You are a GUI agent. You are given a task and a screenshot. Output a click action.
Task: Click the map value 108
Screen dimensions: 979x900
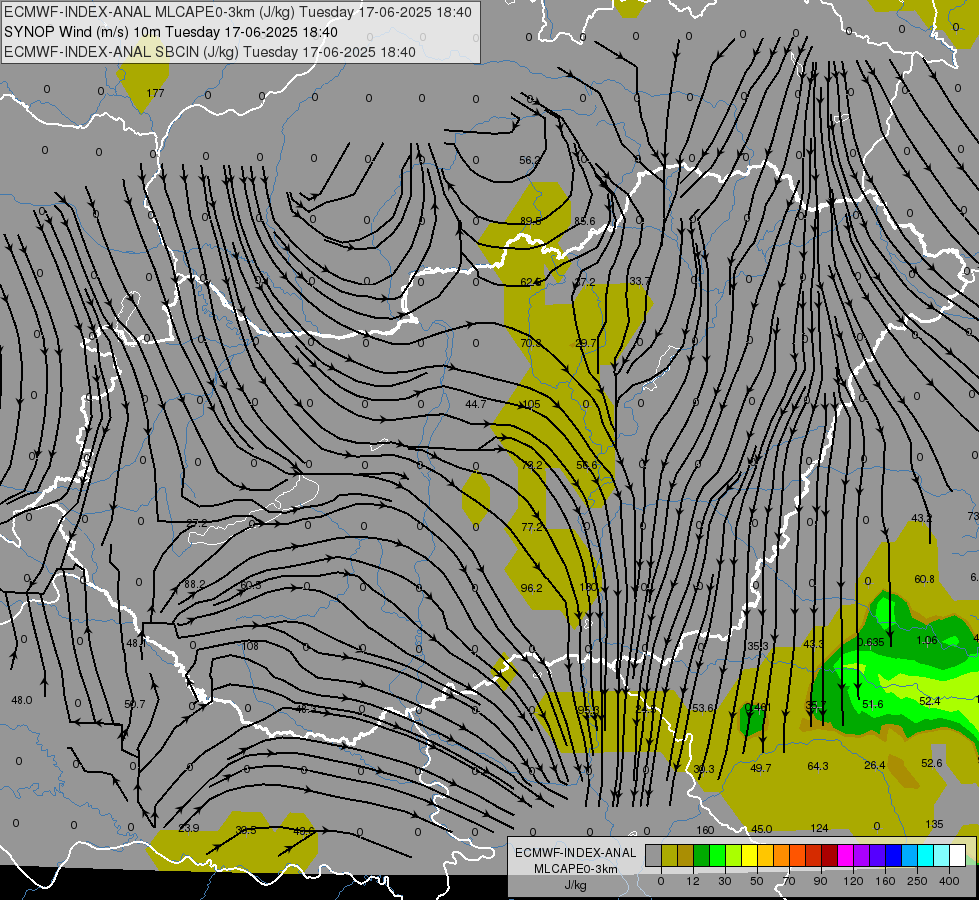click(250, 646)
